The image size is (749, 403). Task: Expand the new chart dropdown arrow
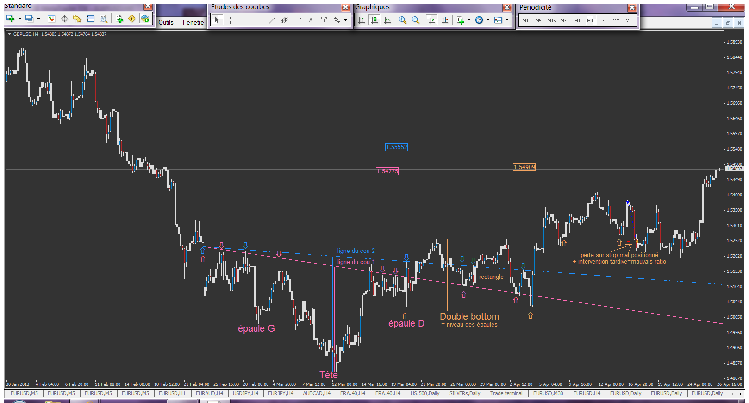point(20,19)
